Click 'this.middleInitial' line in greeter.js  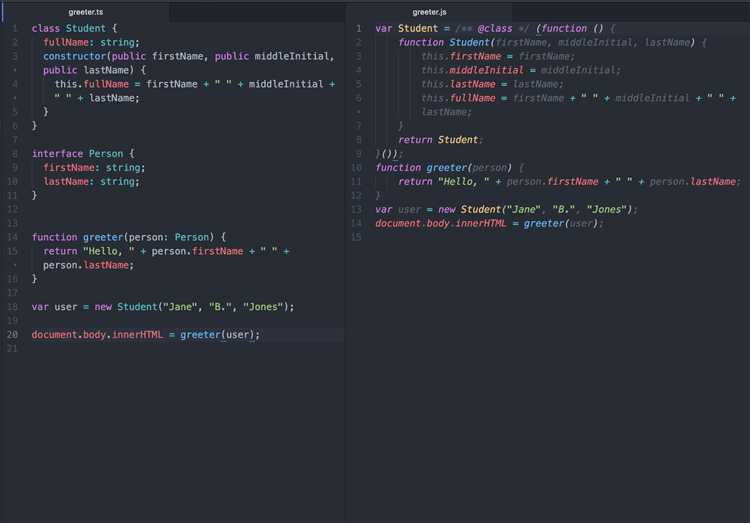[x=521, y=70]
